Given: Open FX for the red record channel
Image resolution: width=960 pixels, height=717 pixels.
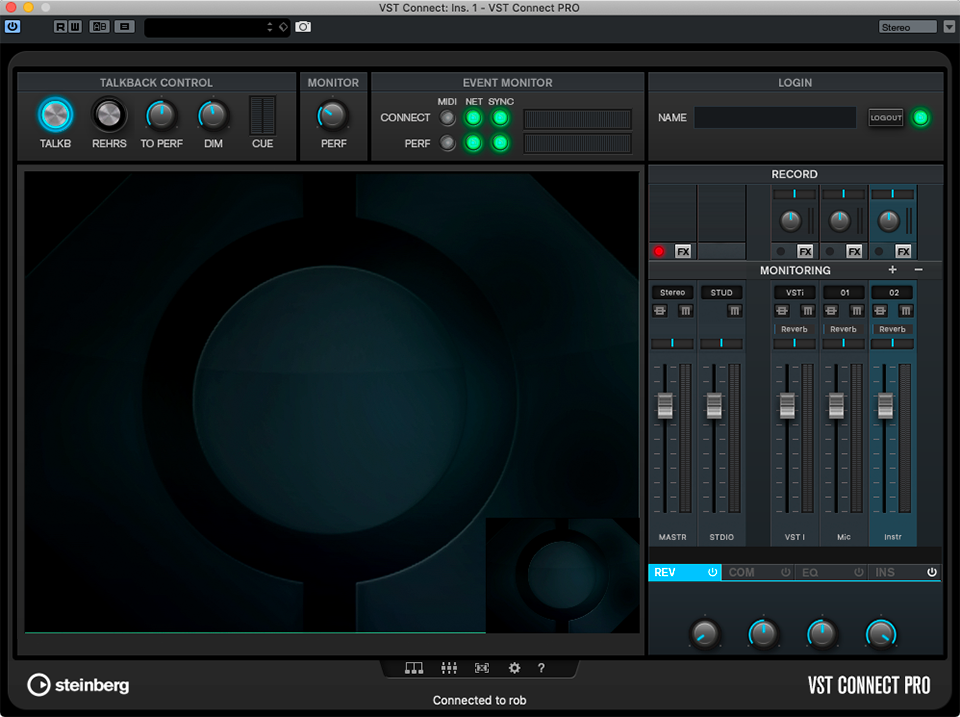Looking at the screenshot, I should click(x=683, y=251).
